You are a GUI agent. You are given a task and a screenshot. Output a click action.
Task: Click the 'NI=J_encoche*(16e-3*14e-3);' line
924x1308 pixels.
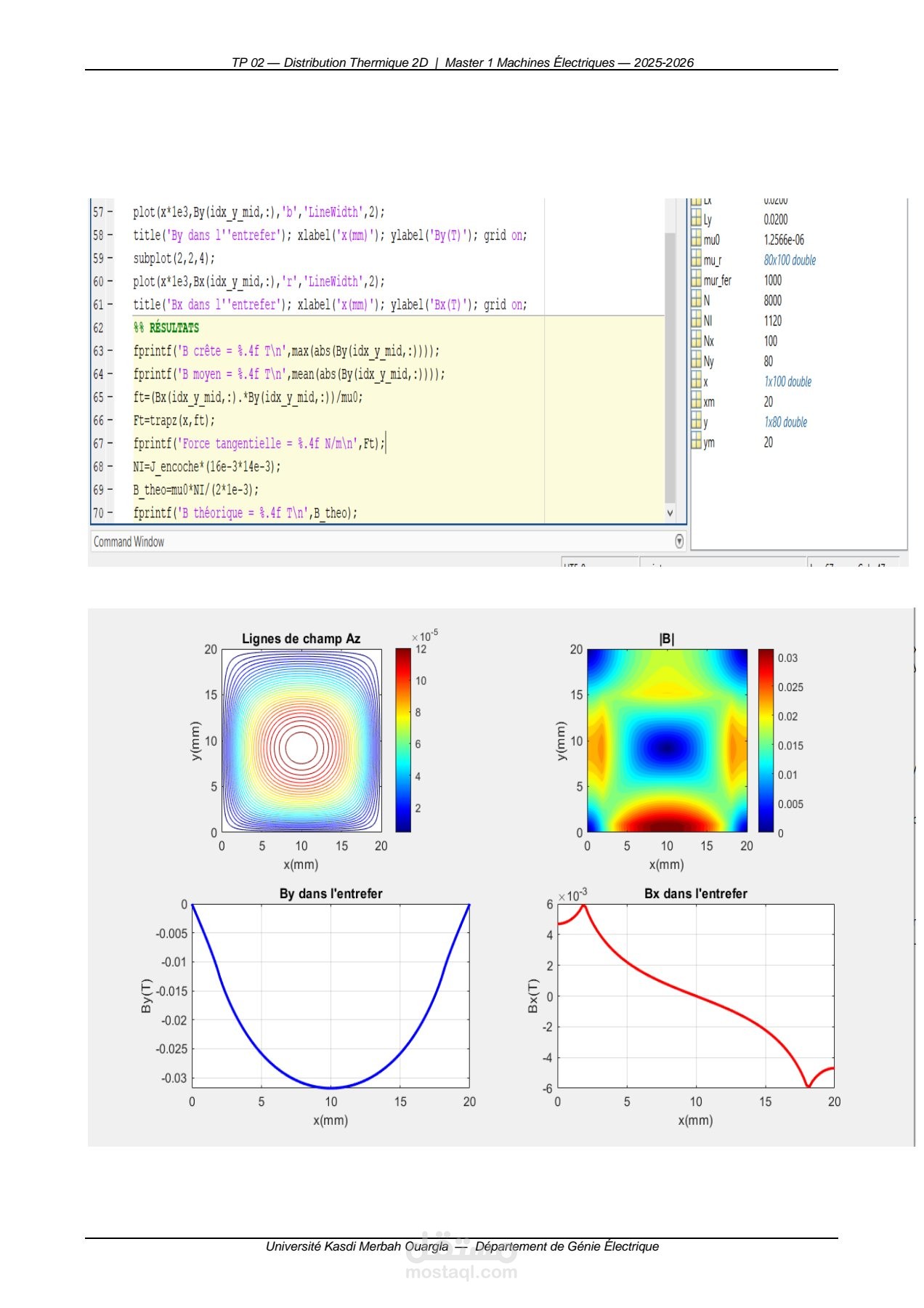click(x=207, y=467)
